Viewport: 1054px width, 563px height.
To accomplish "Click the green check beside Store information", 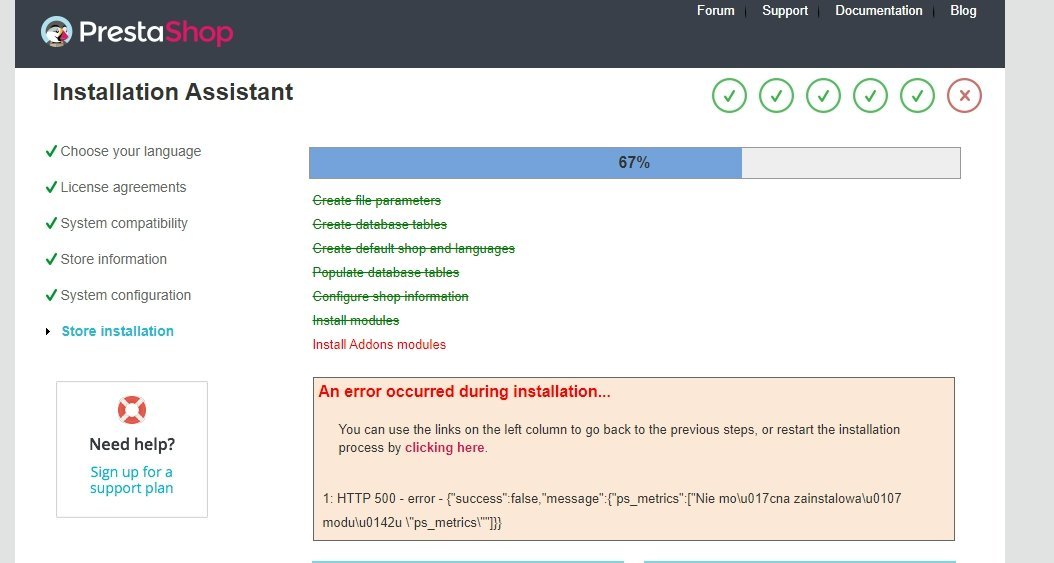I will pos(51,259).
